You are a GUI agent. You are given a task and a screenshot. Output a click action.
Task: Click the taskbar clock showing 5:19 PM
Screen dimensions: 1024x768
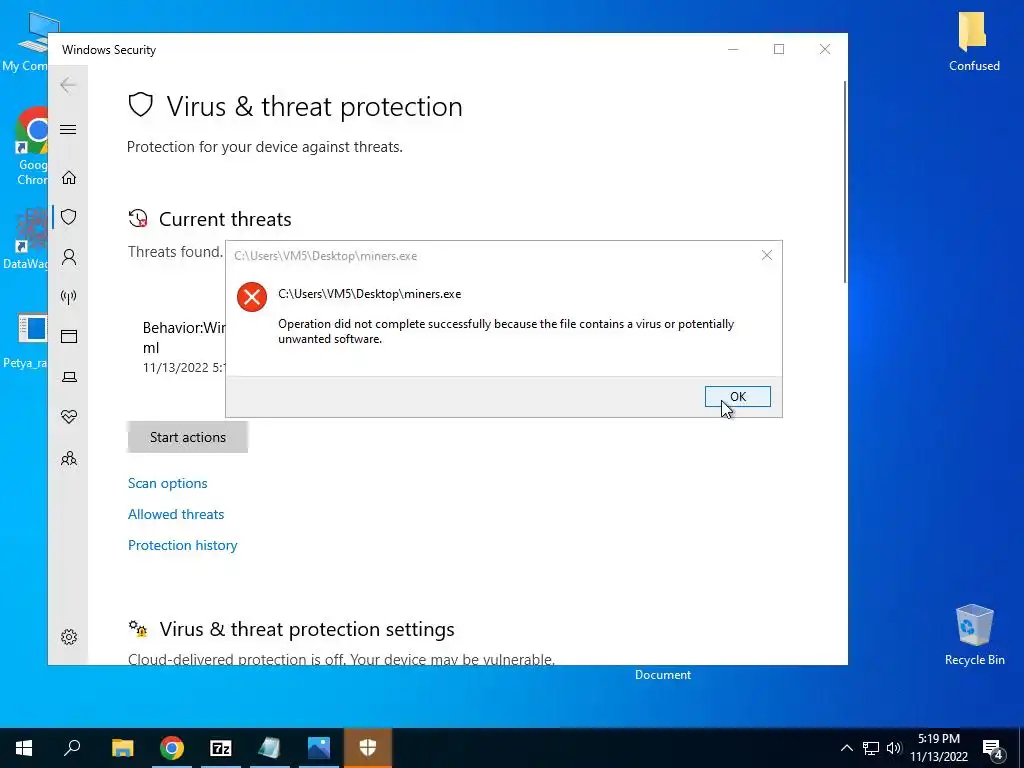click(939, 748)
